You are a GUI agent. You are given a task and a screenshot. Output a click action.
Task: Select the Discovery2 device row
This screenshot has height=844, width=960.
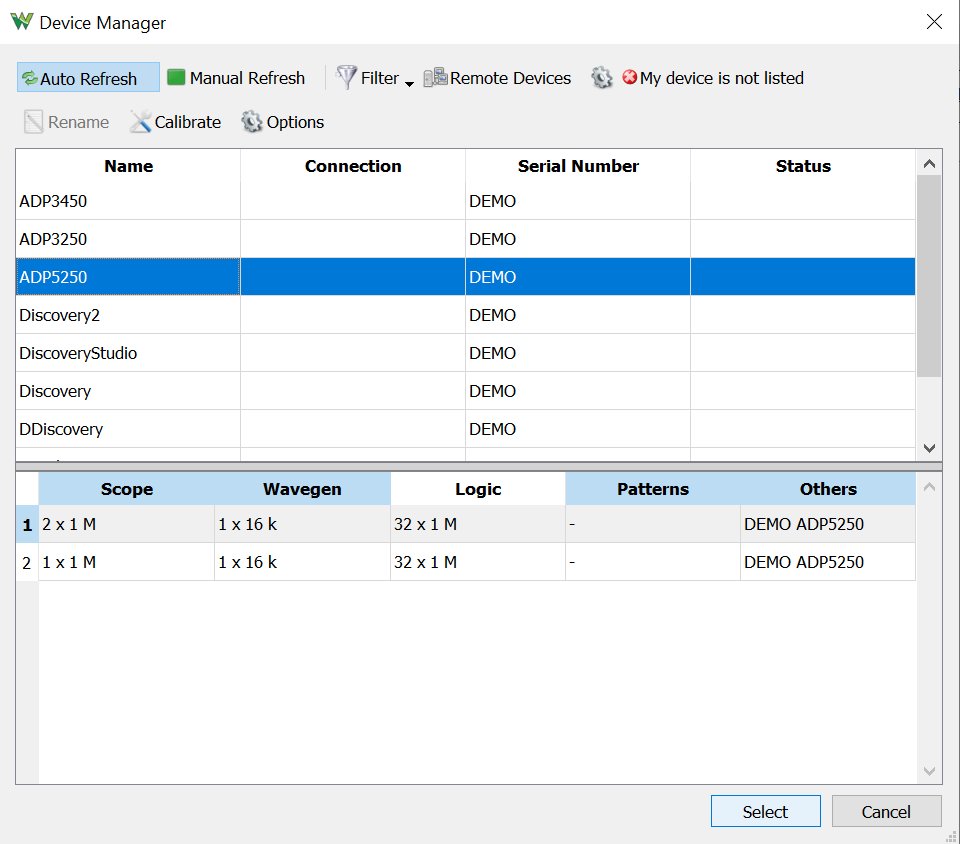click(465, 315)
